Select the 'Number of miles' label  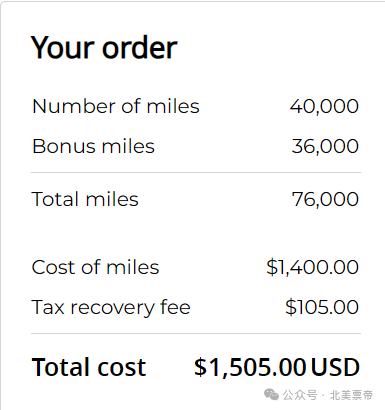coord(116,106)
